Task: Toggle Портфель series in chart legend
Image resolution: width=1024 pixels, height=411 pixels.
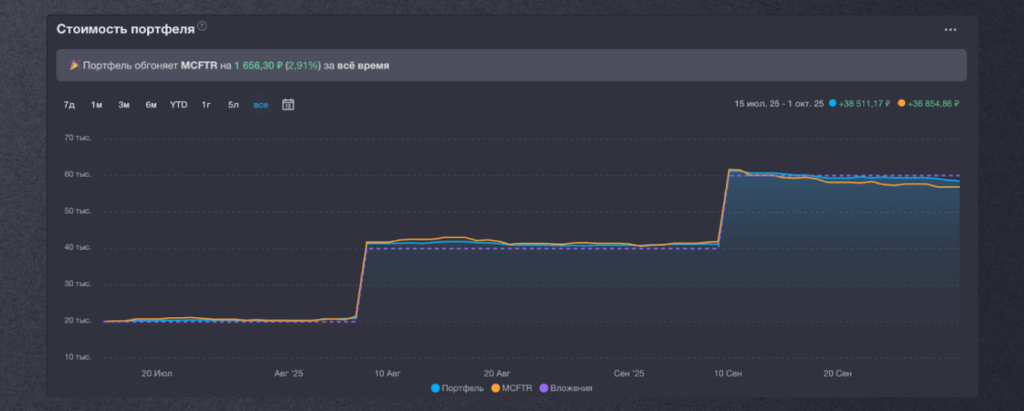Action: 457,387
